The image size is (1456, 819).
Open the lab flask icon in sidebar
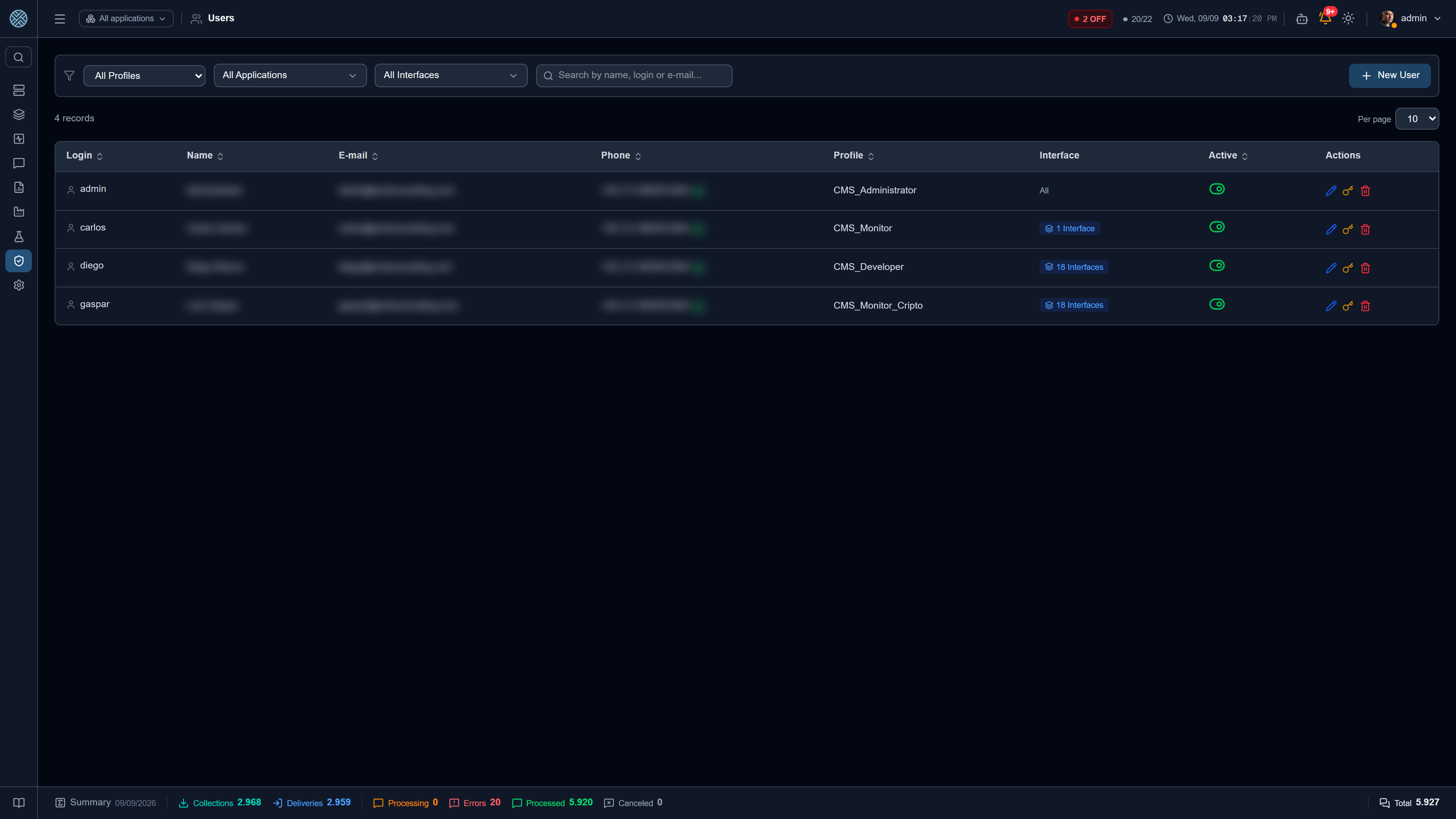19,236
